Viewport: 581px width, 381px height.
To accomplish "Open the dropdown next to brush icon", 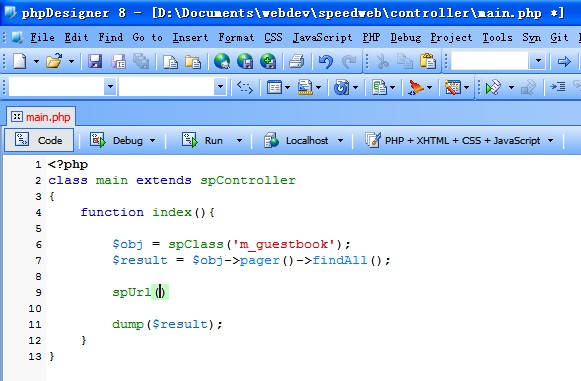I will (429, 87).
